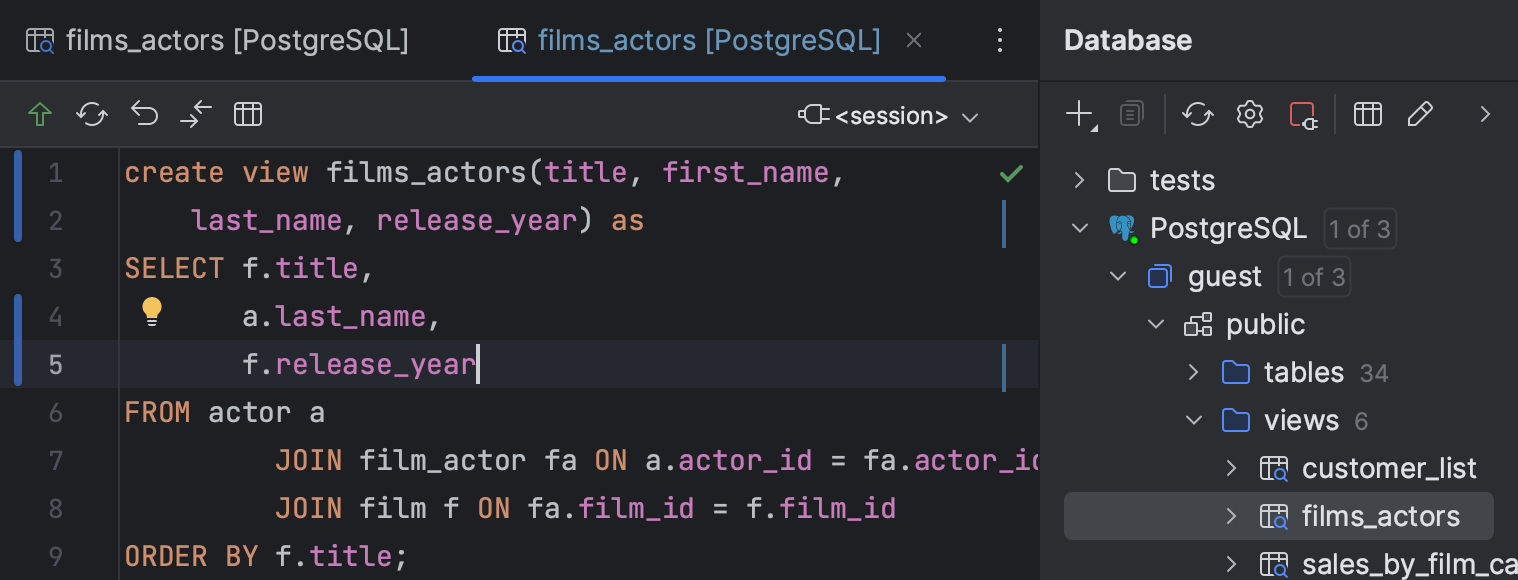
Task: Submit changes with the green arrow icon
Action: coord(40,114)
